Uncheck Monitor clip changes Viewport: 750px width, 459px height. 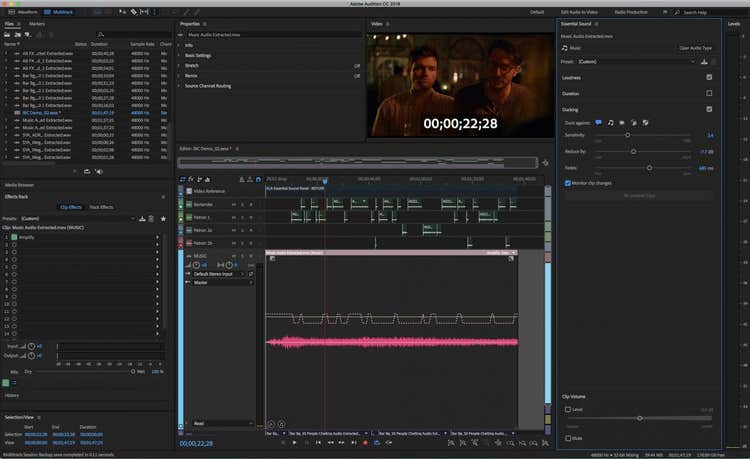coord(567,183)
